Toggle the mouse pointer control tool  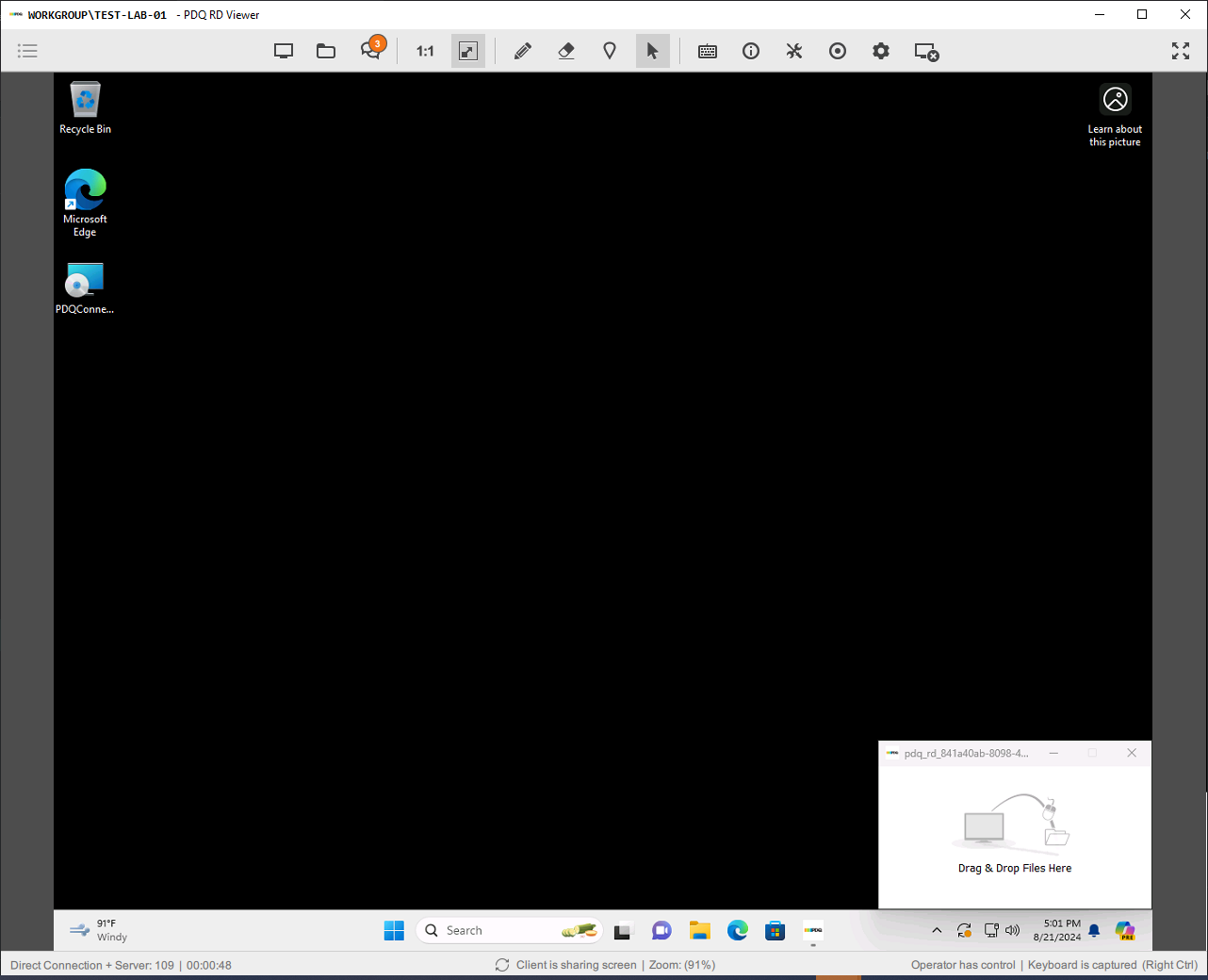click(653, 51)
